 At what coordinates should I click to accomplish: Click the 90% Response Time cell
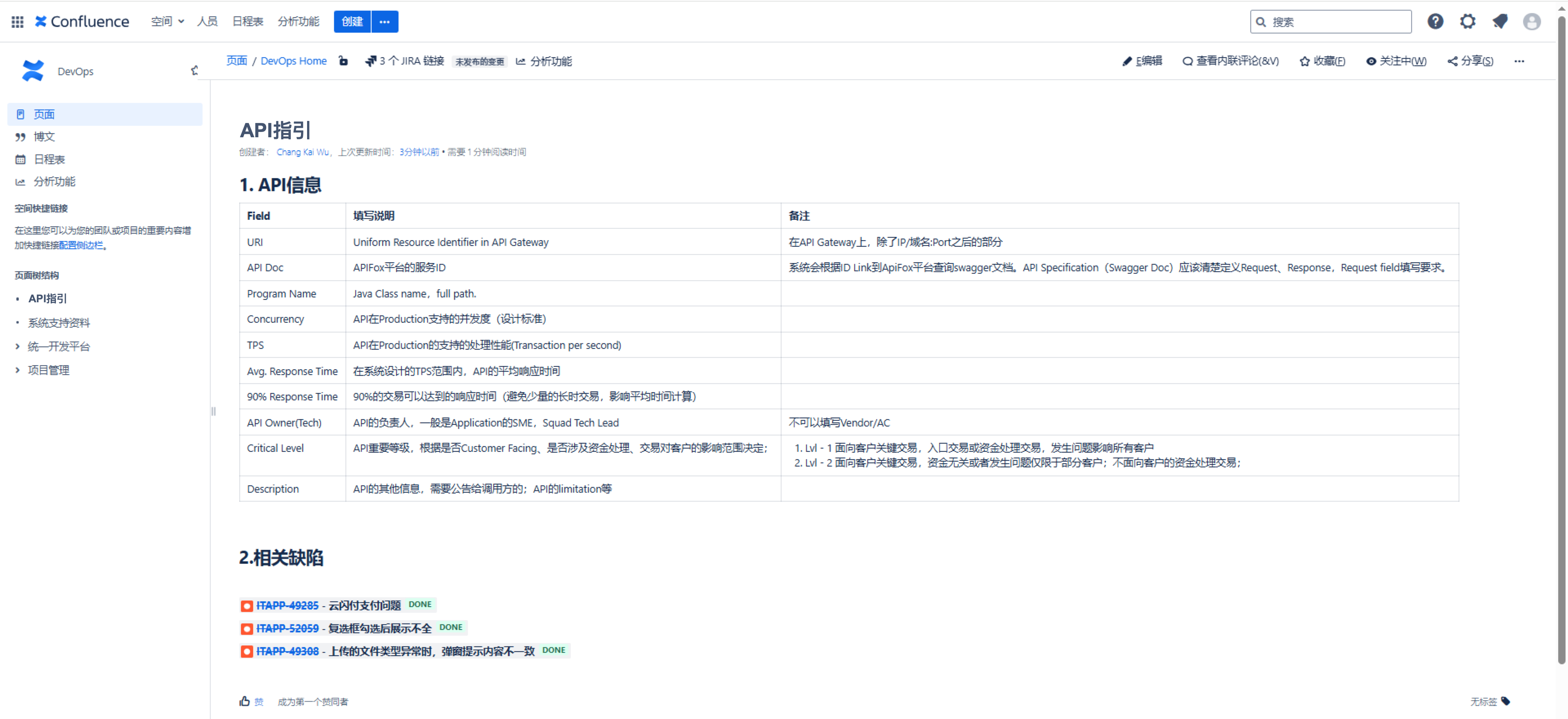click(293, 396)
